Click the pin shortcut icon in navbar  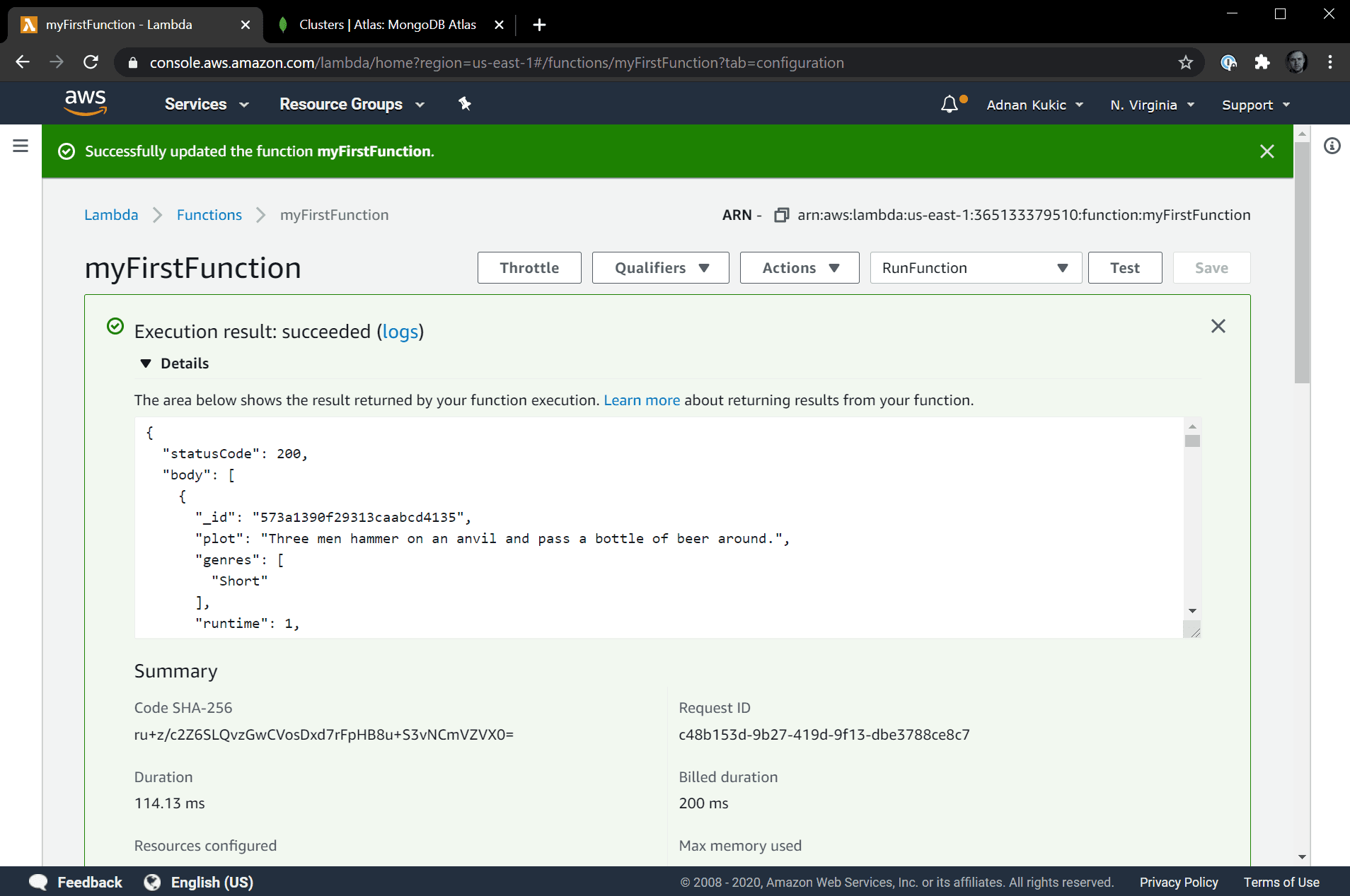(465, 104)
